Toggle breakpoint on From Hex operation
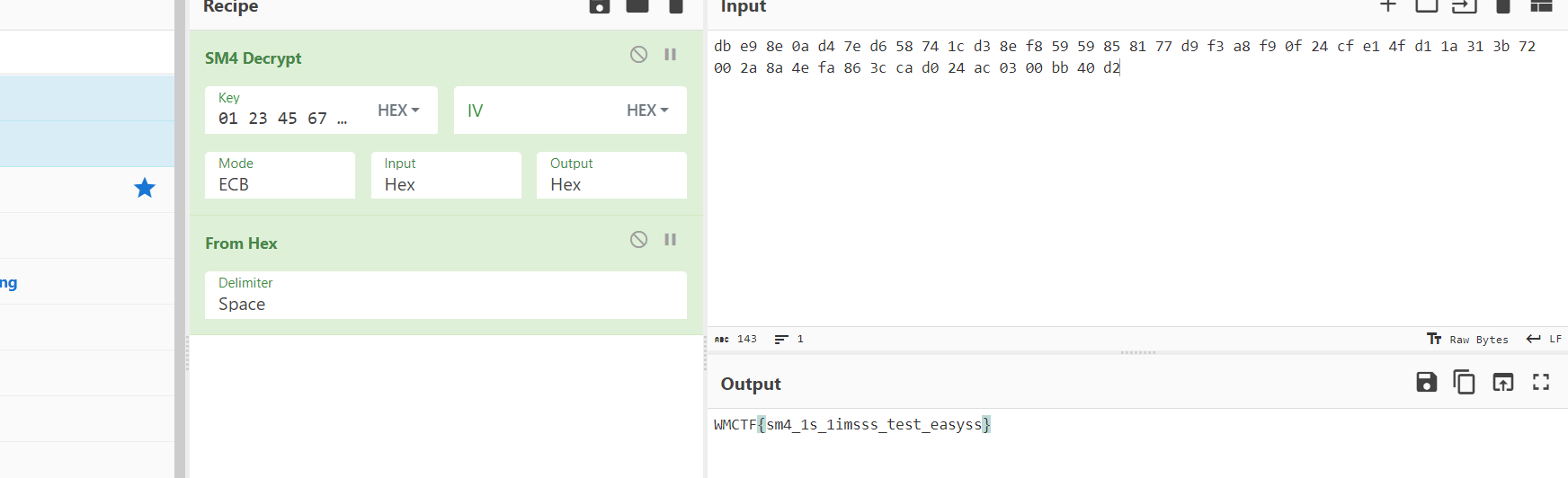Image resolution: width=1568 pixels, height=478 pixels. (670, 240)
